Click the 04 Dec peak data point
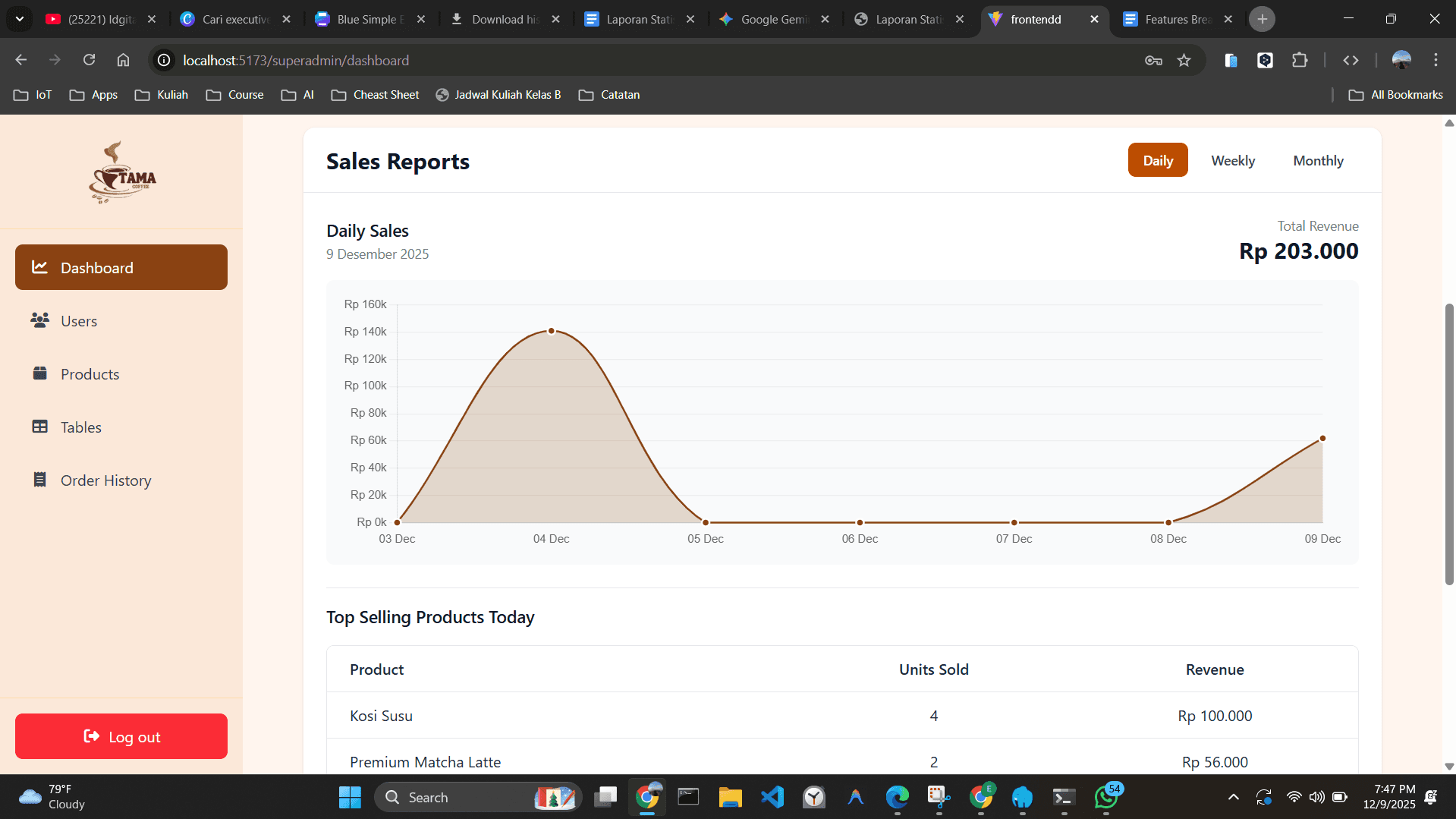Screen dimensions: 1456x819 tap(552, 331)
